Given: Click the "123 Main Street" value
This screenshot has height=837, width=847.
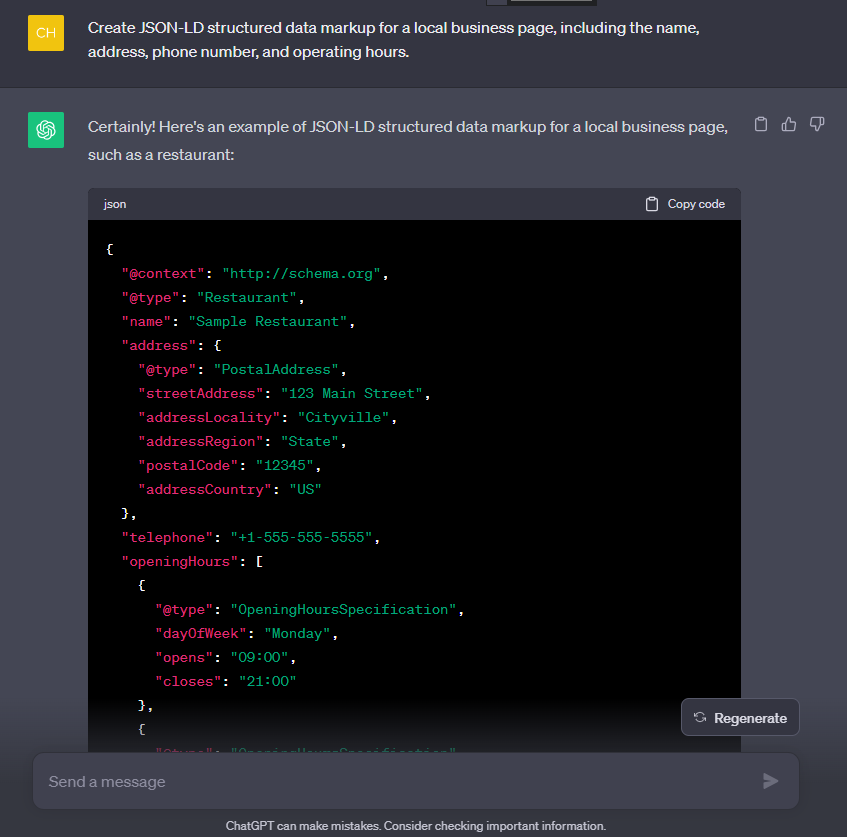Looking at the screenshot, I should coord(352,393).
